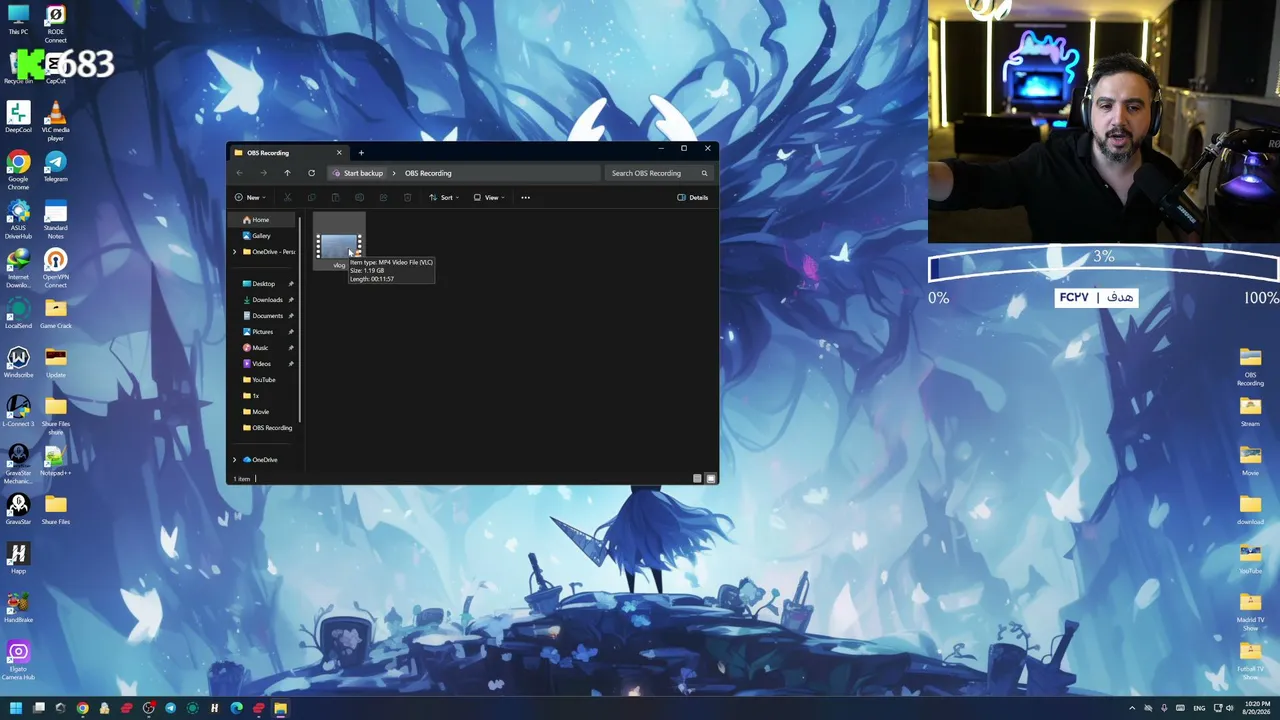Open VLC media player desktop shortcut

(x=55, y=122)
